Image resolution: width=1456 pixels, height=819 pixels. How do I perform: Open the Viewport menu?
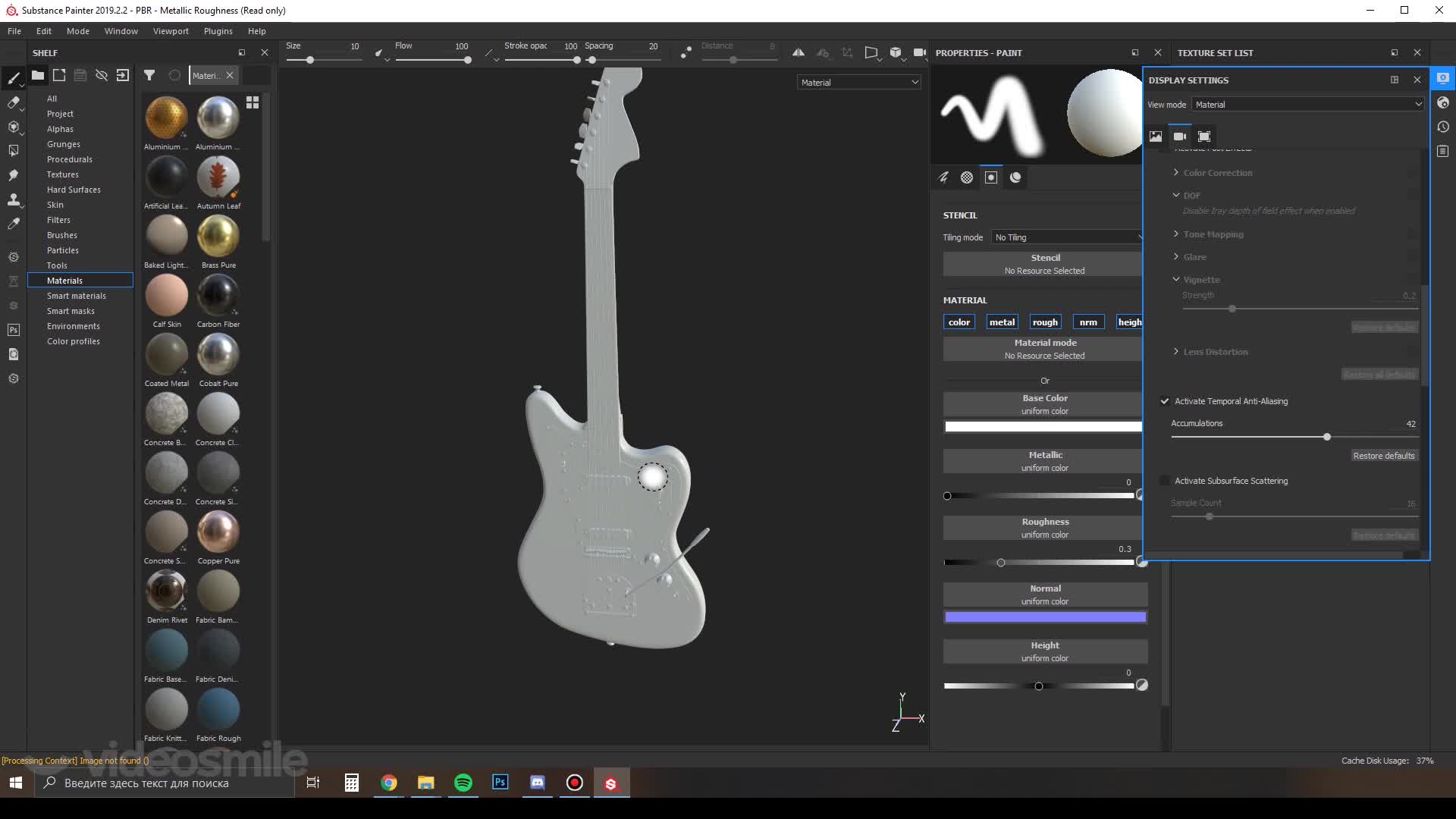(x=171, y=31)
